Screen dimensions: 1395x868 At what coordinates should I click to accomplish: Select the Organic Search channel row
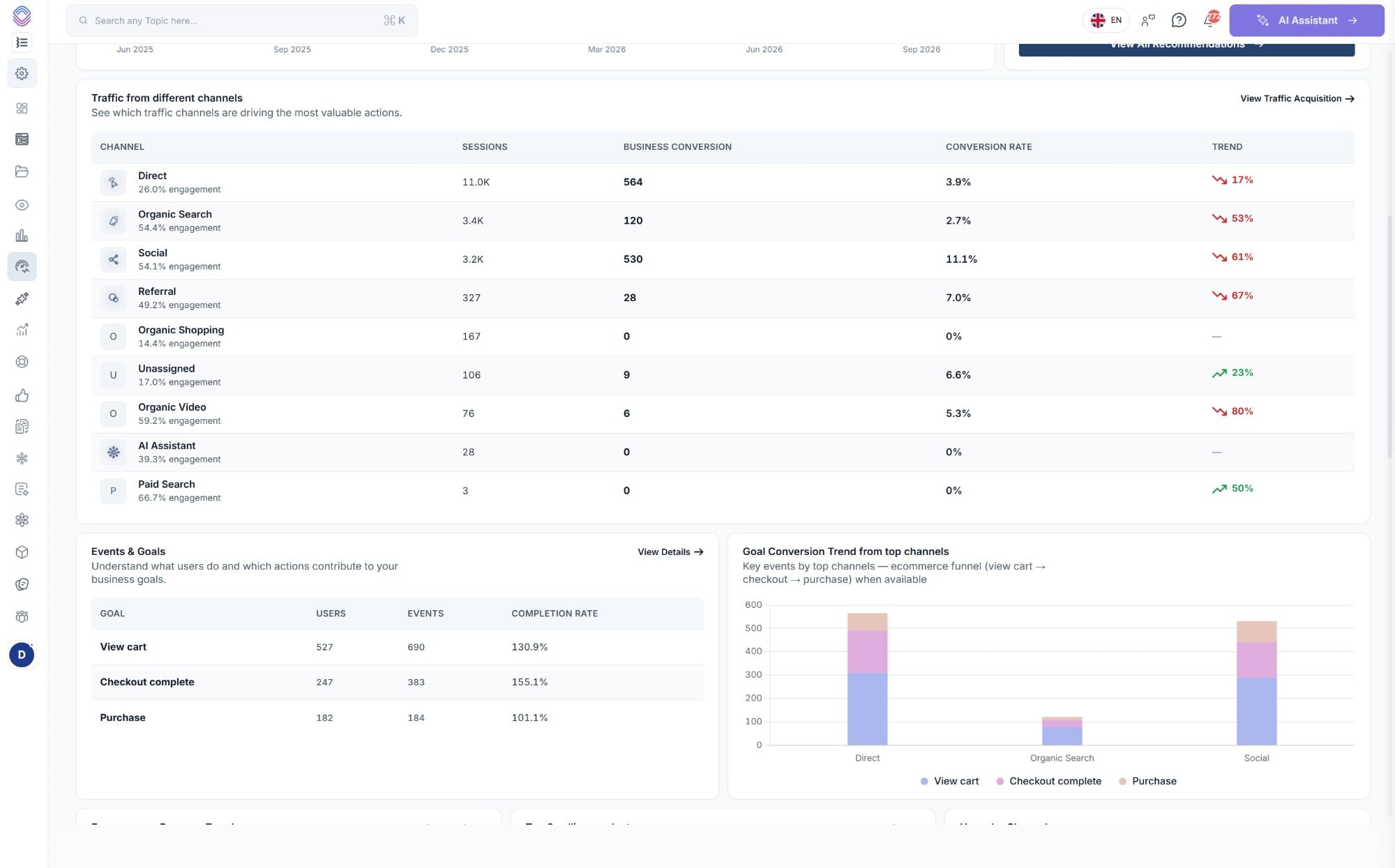pos(723,221)
